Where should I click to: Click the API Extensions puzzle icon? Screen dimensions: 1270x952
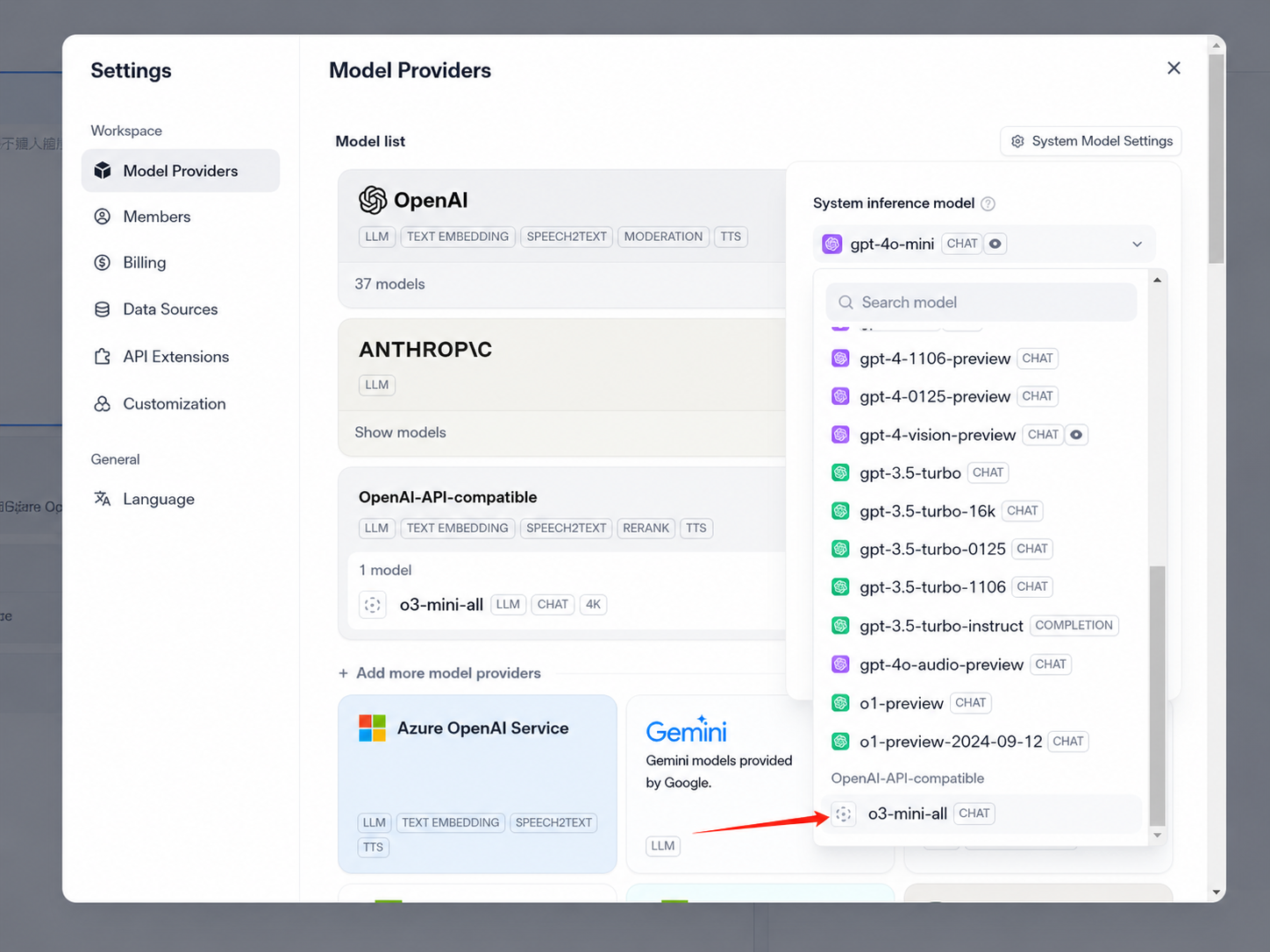(103, 357)
